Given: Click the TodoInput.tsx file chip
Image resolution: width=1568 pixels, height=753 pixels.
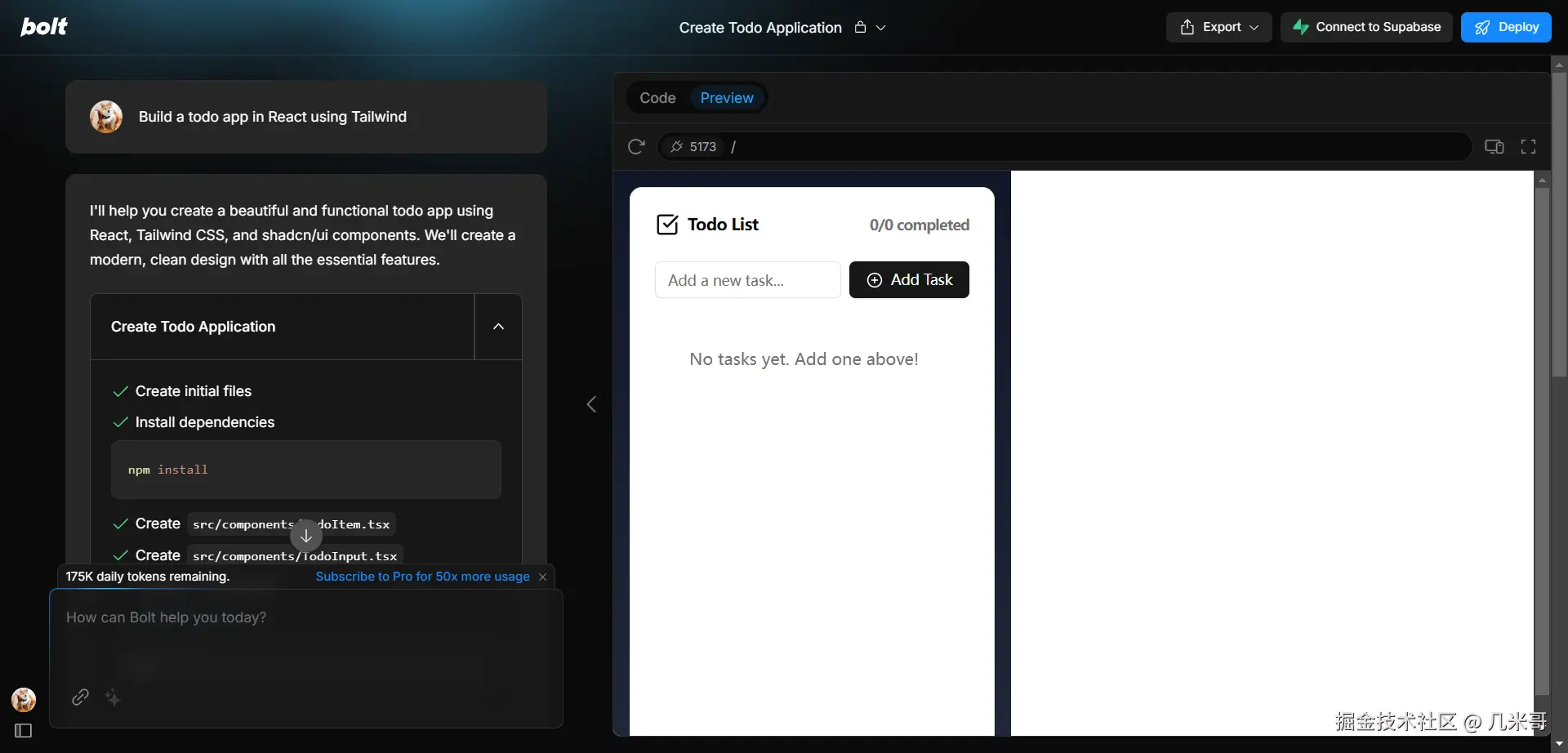Looking at the screenshot, I should coord(295,555).
